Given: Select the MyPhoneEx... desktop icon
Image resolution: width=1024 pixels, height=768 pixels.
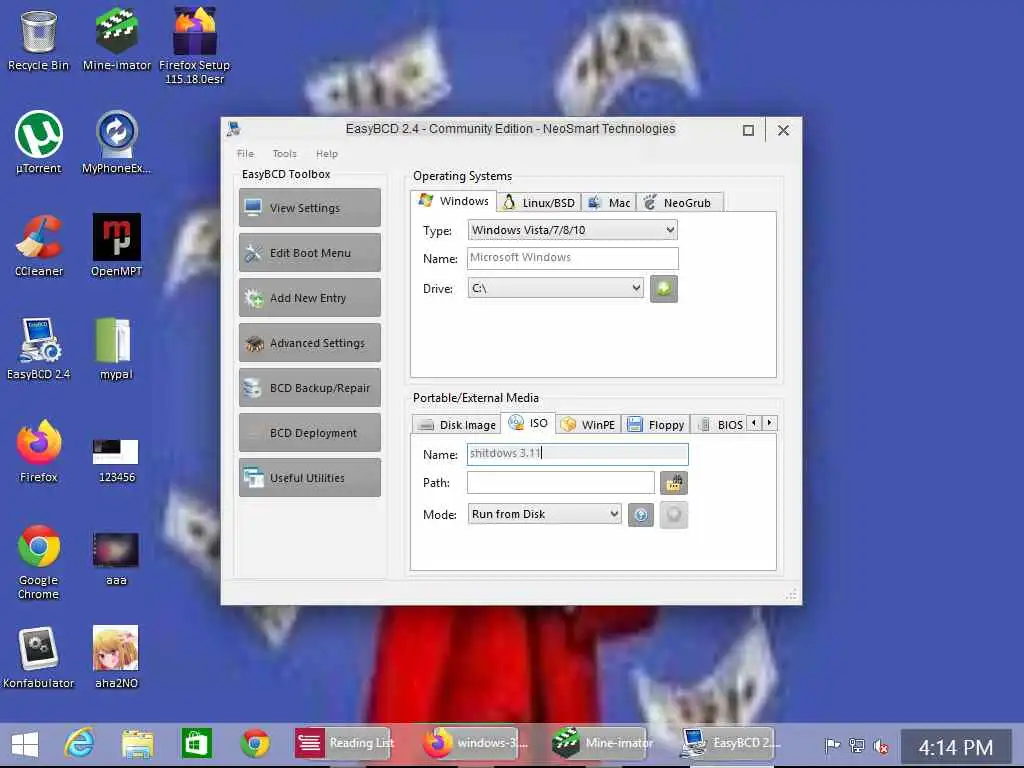Looking at the screenshot, I should tap(116, 142).
